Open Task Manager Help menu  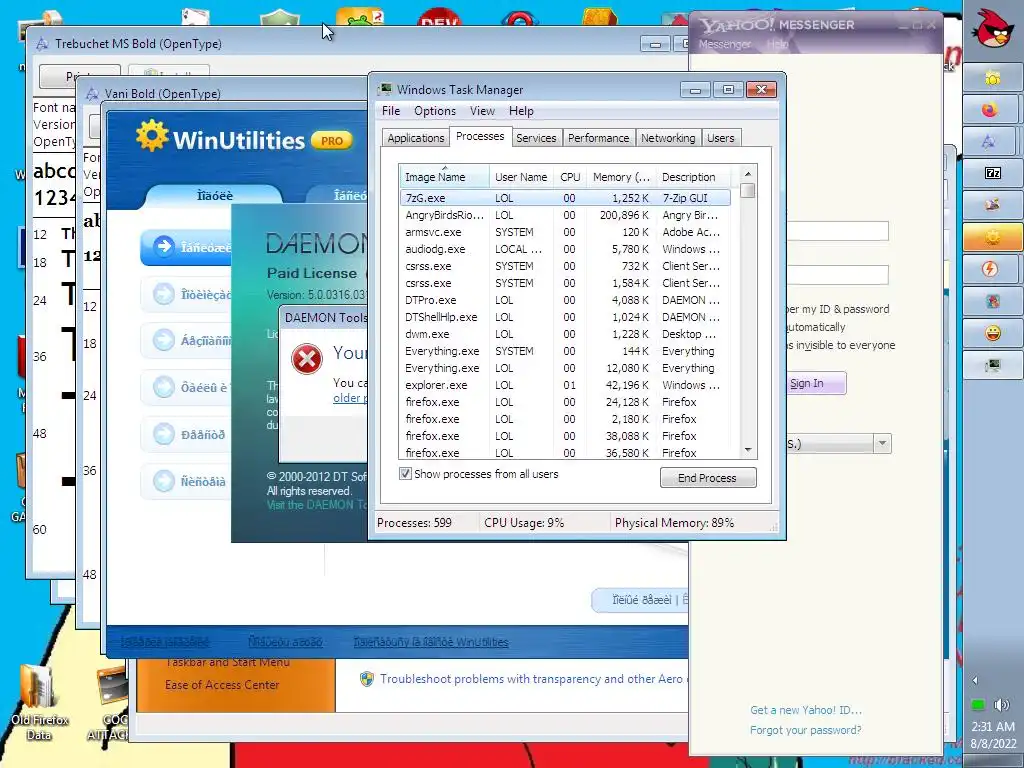pyautogui.click(x=521, y=110)
